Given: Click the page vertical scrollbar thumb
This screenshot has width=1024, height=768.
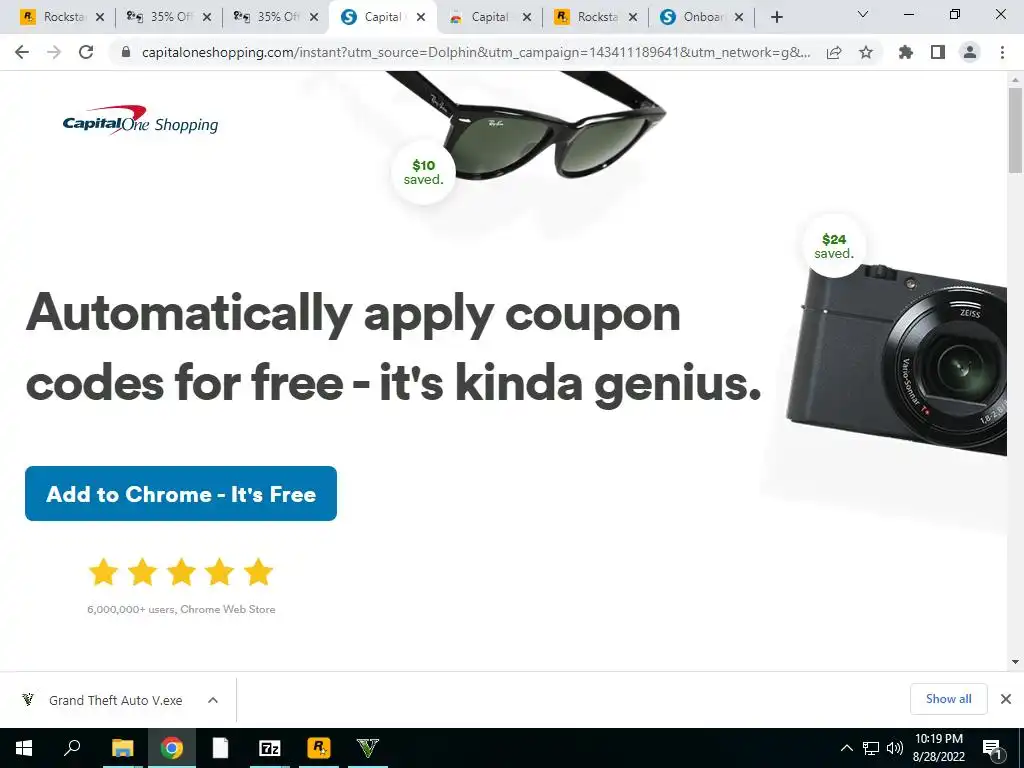Looking at the screenshot, I should (x=1015, y=129).
